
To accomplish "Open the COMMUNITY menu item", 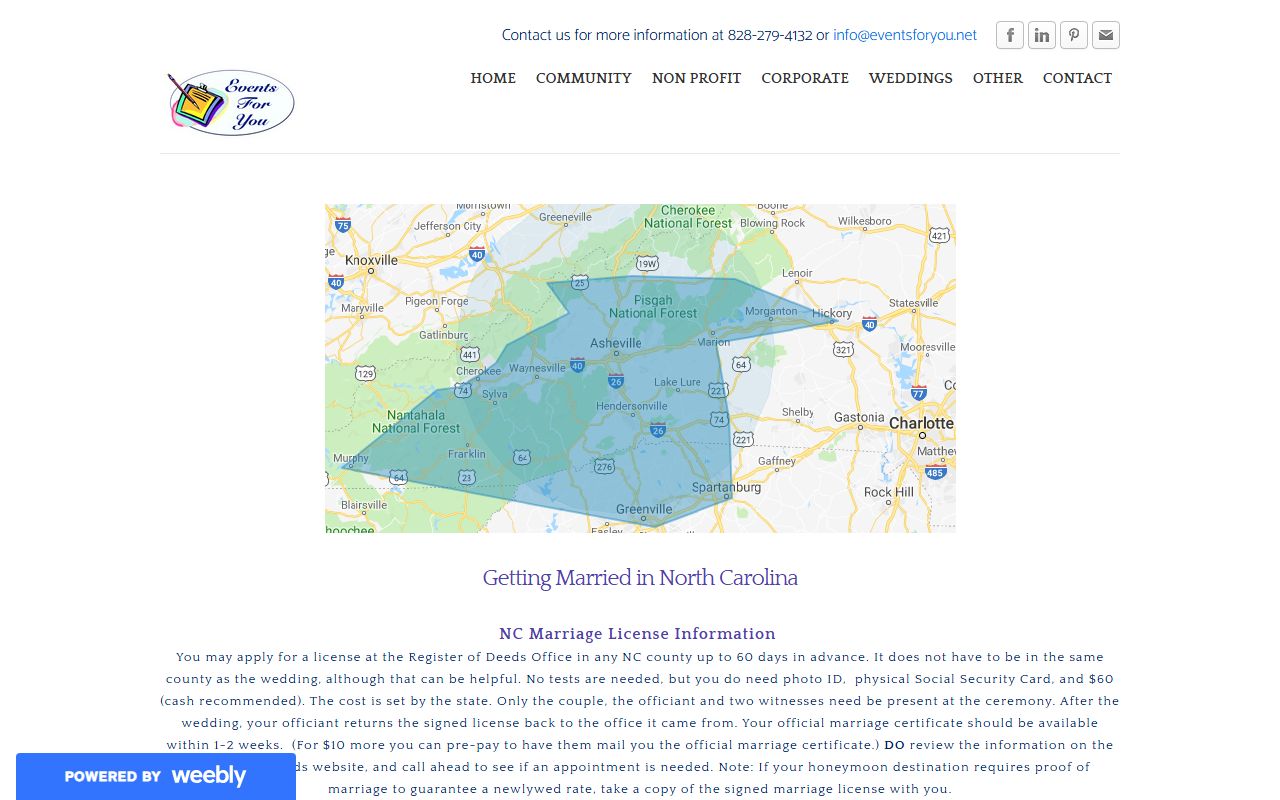I will 583,78.
